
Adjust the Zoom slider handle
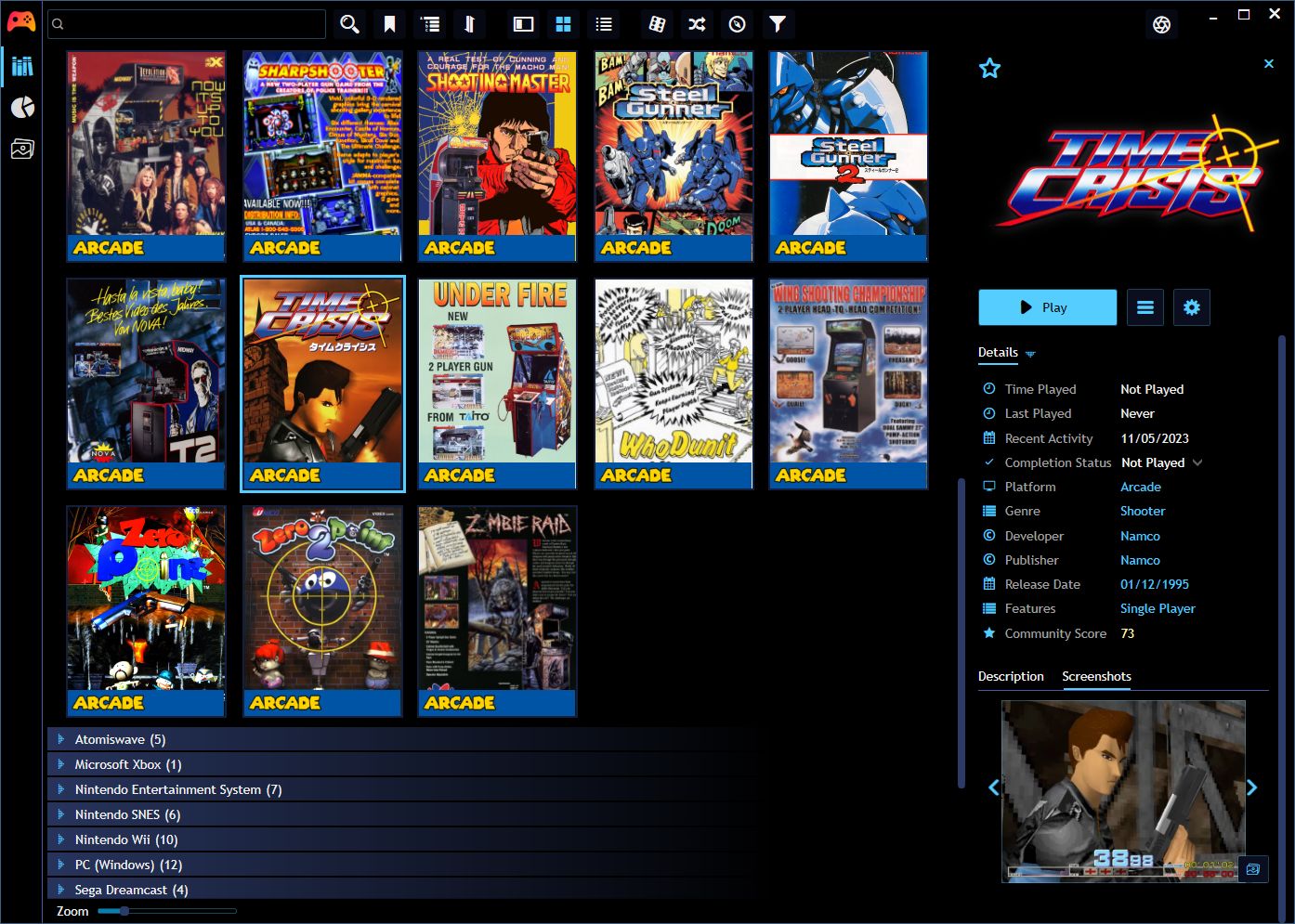click(x=124, y=911)
